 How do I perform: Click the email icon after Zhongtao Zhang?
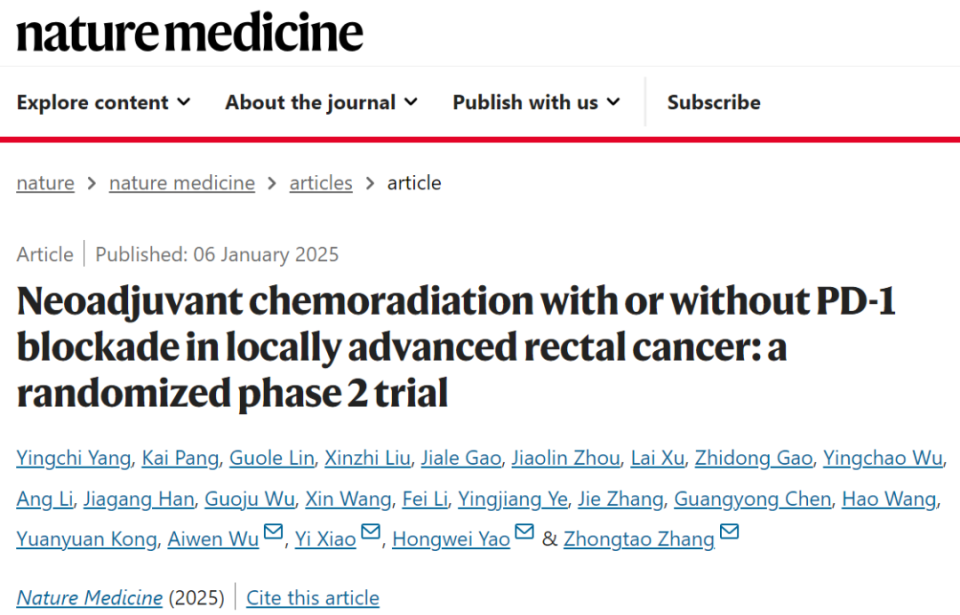pos(729,533)
